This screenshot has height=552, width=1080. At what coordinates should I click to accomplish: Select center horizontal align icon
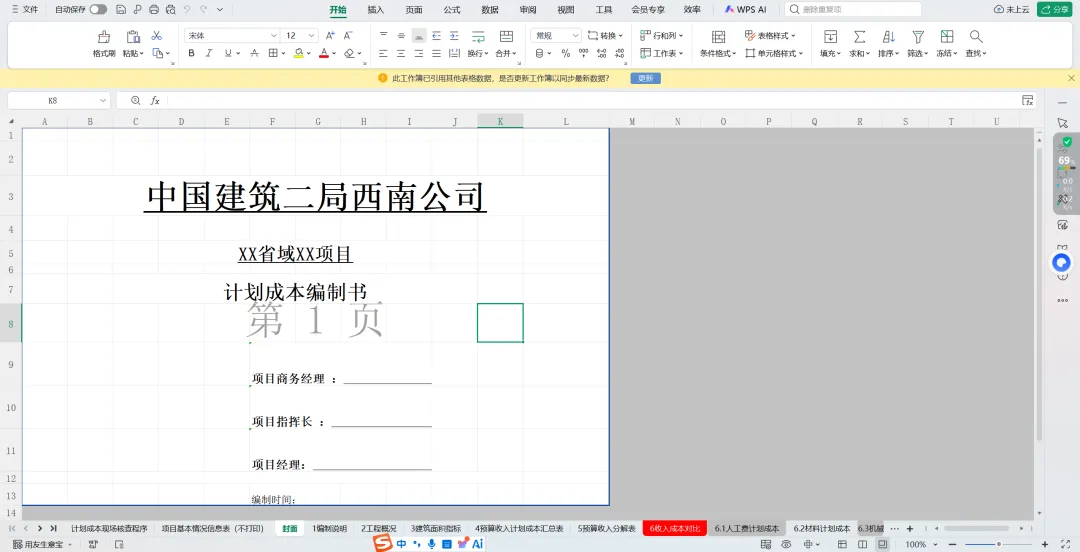tap(401, 53)
